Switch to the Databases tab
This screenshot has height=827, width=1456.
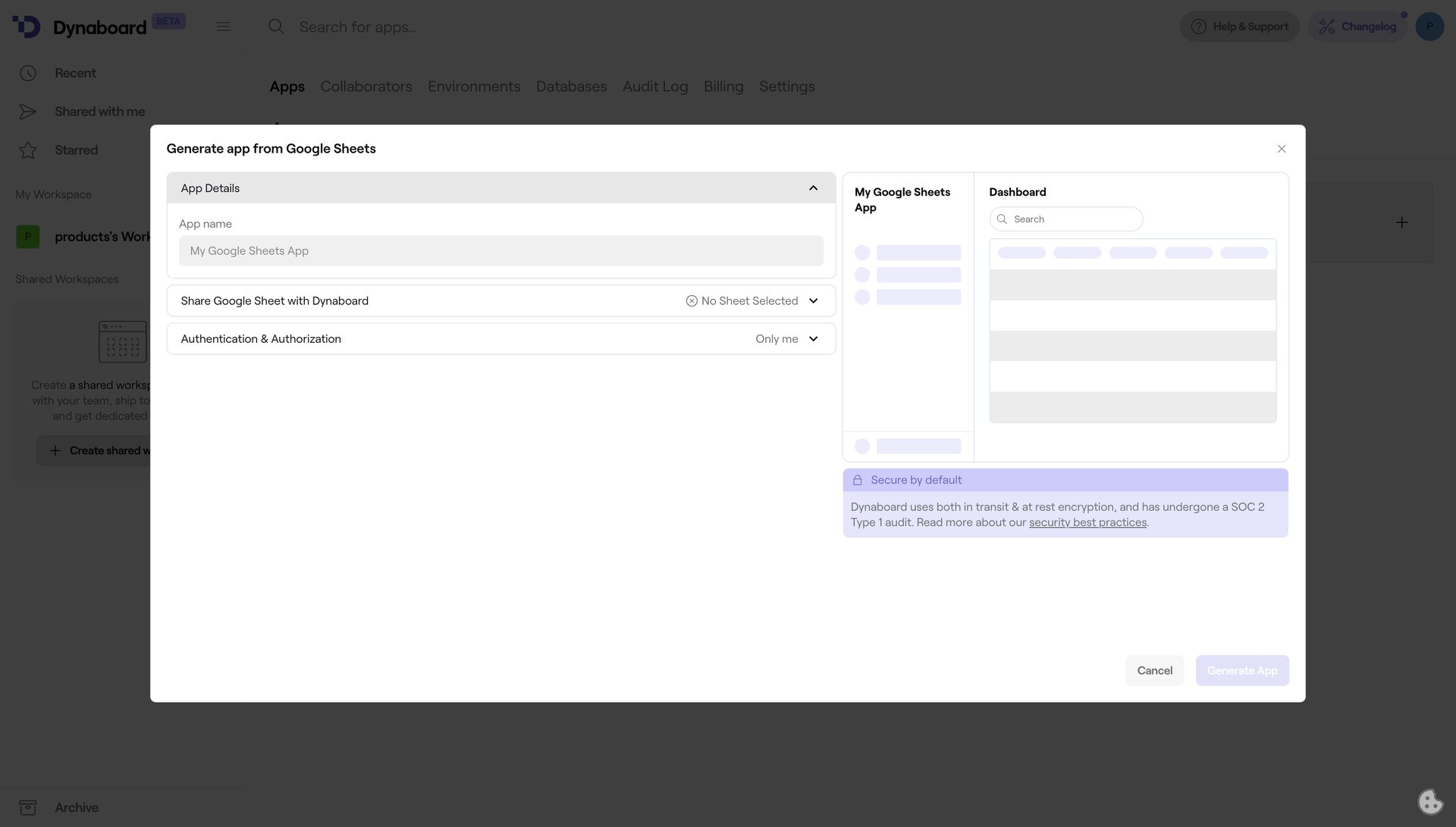[571, 86]
